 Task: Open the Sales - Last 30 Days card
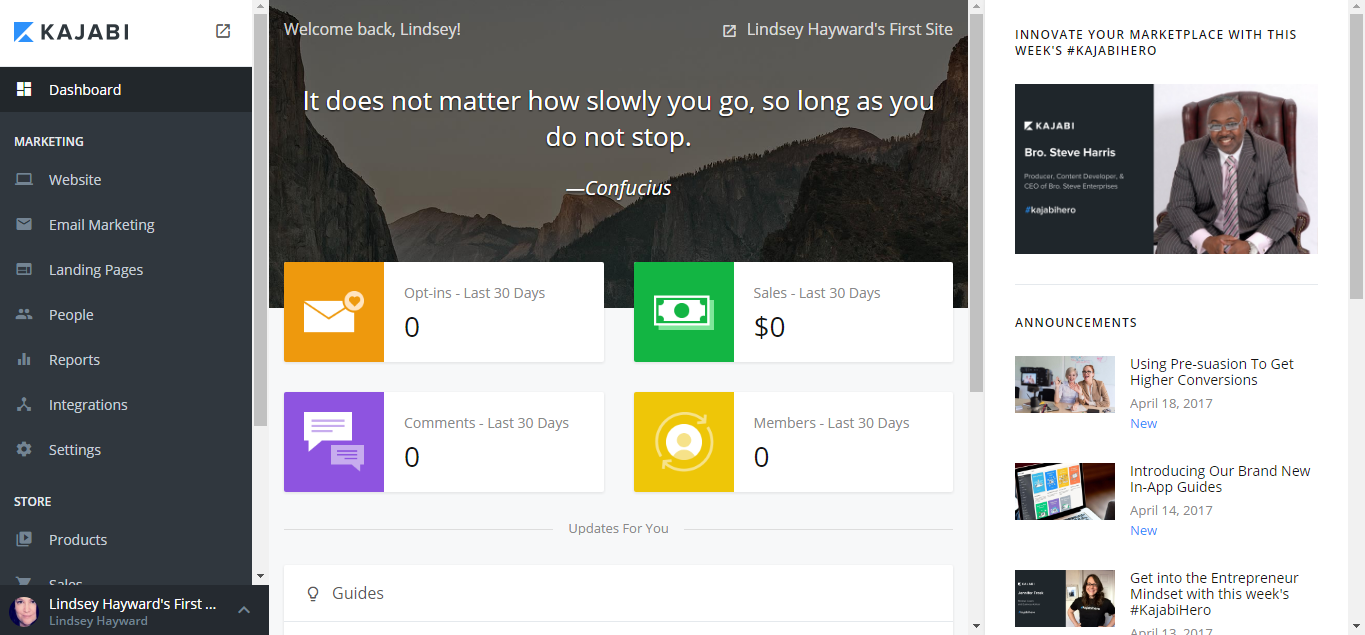click(x=793, y=312)
